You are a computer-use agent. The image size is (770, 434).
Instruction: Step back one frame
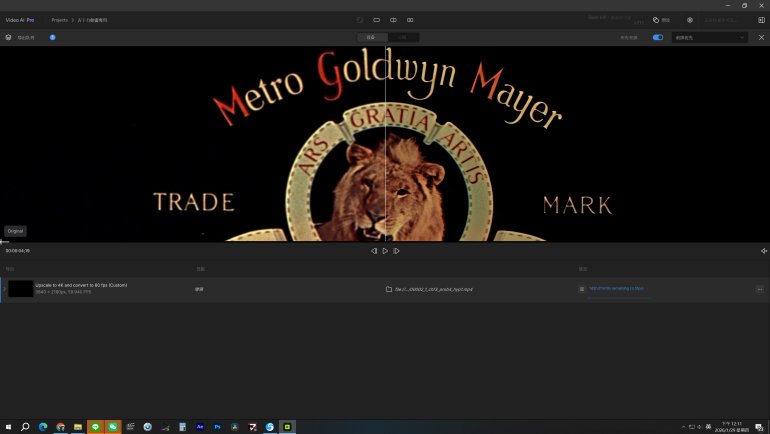374,251
